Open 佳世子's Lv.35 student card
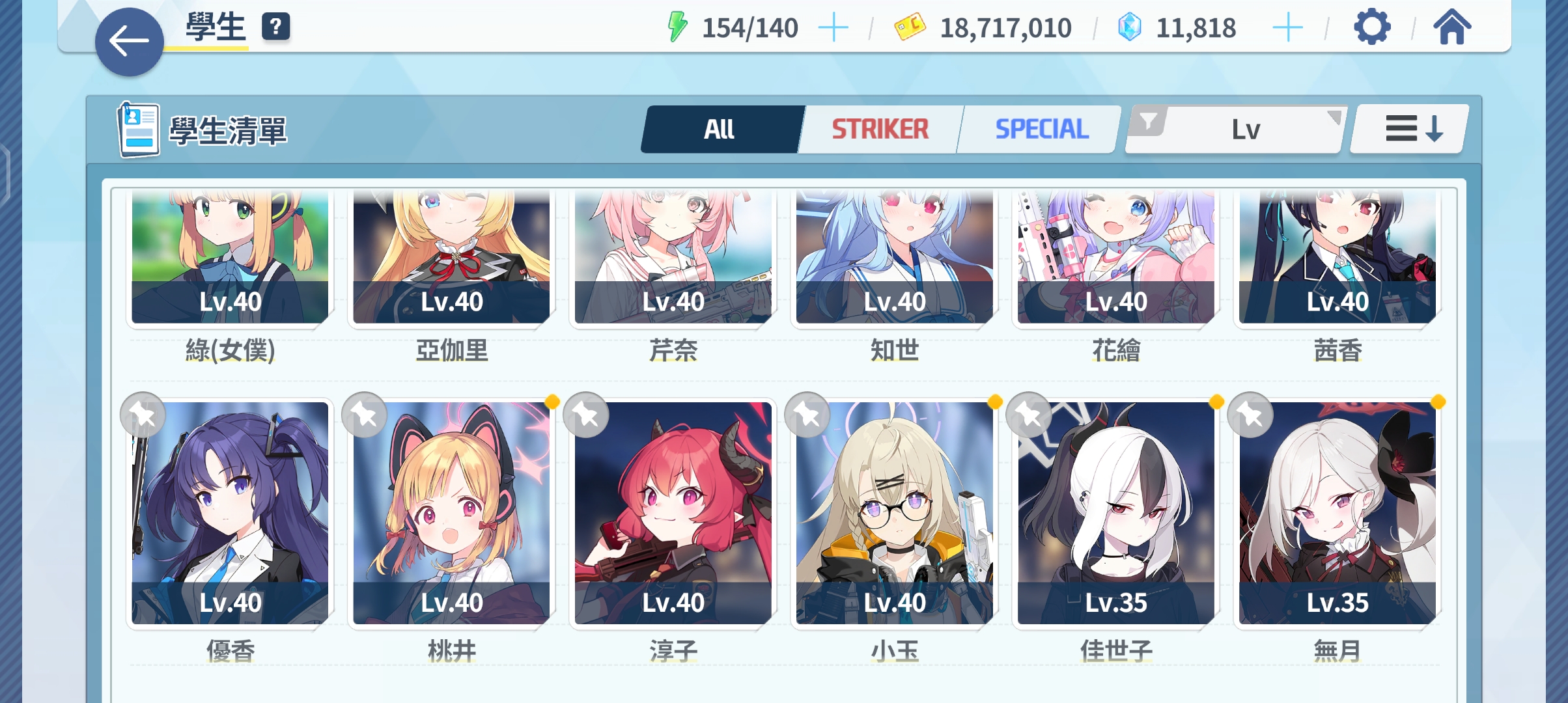 (1116, 513)
